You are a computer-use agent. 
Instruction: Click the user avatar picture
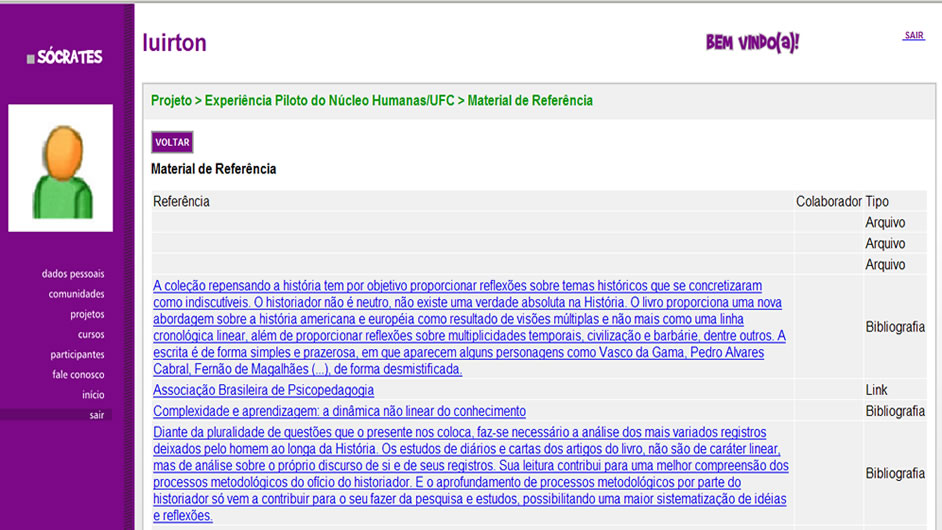60,168
